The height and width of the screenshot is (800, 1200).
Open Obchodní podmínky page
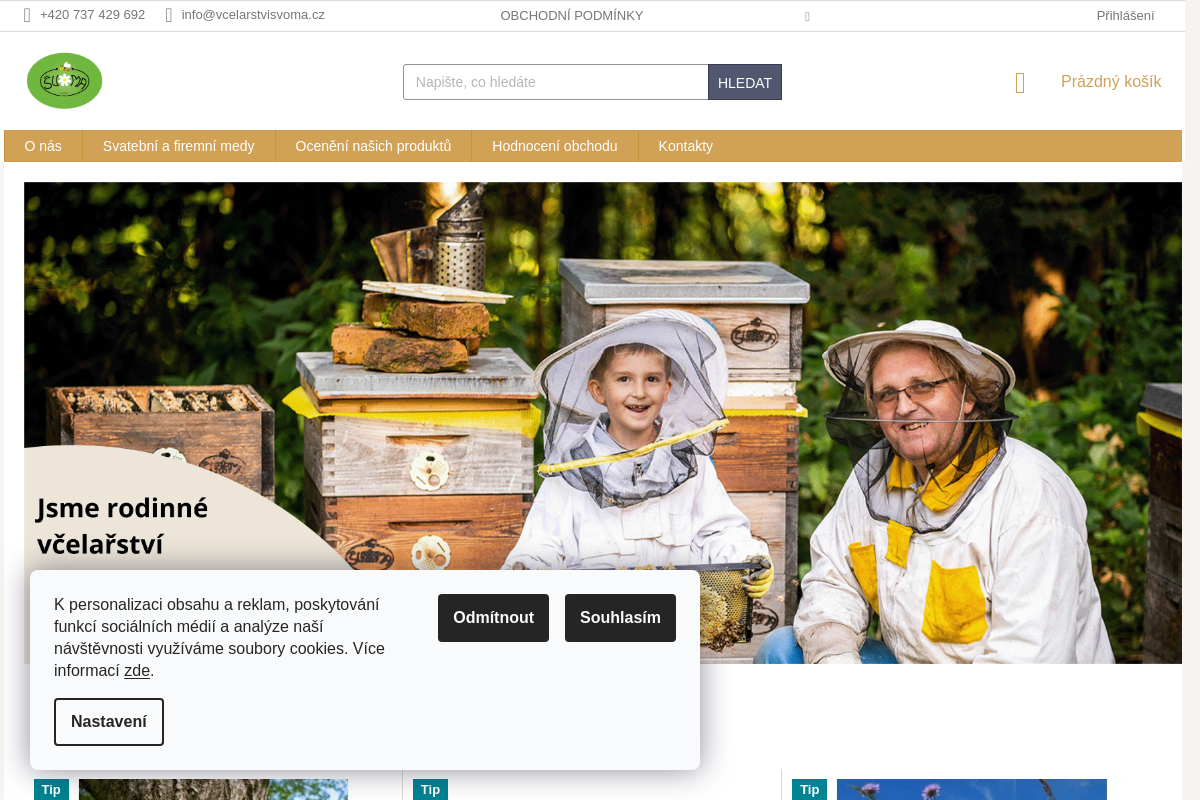[x=572, y=16]
